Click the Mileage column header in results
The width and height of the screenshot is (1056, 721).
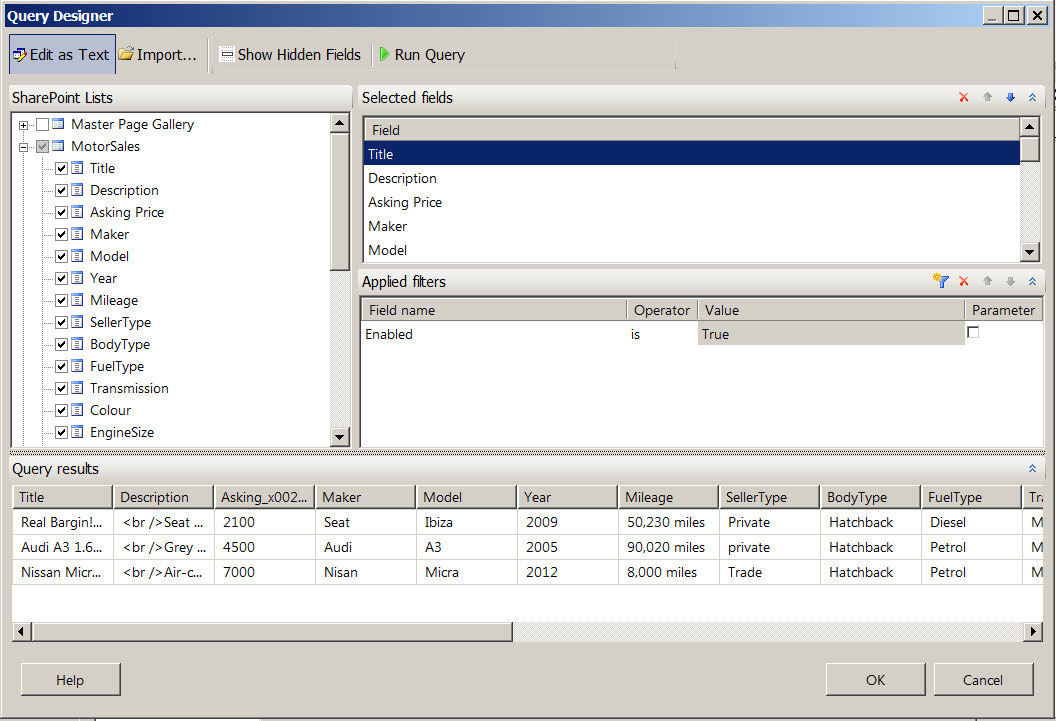666,497
